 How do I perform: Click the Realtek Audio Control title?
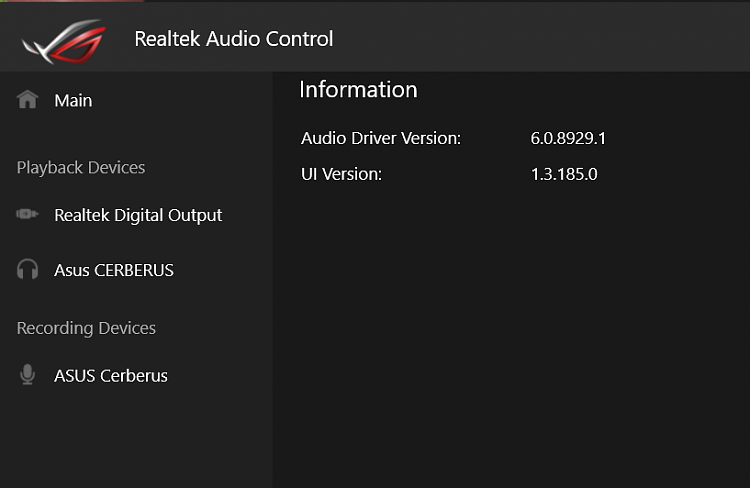[x=234, y=39]
